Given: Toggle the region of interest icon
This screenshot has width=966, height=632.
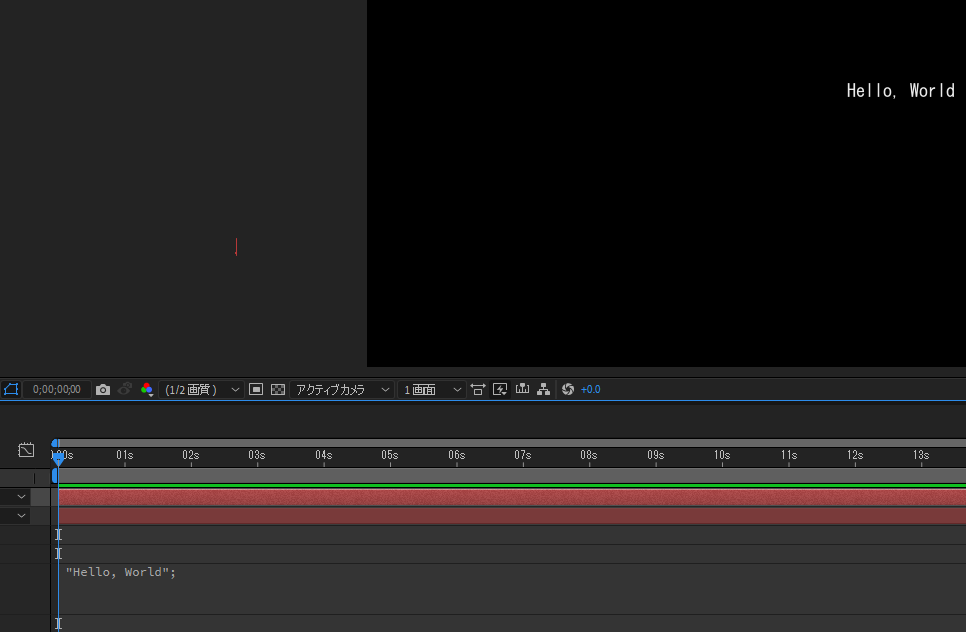Looking at the screenshot, I should 256,389.
